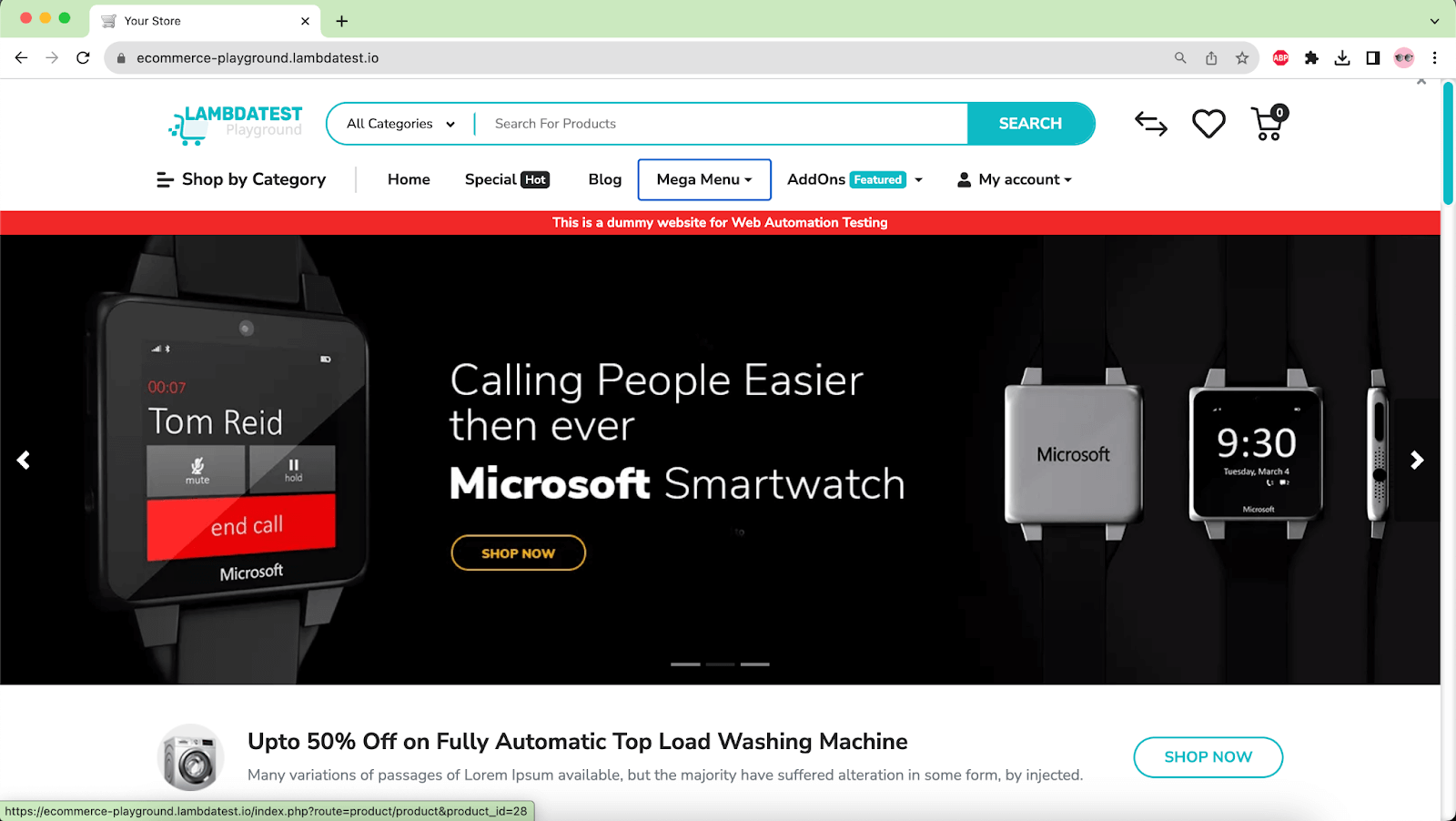The width and height of the screenshot is (1456, 821).
Task: Open the Blog menu item
Action: pos(605,180)
